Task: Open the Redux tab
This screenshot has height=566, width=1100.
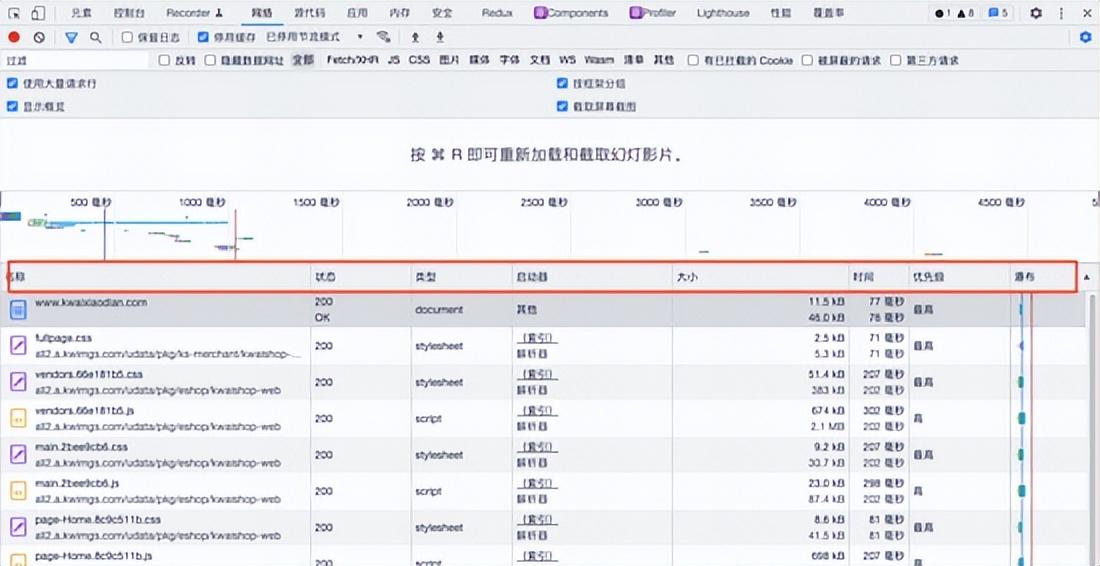Action: 497,13
